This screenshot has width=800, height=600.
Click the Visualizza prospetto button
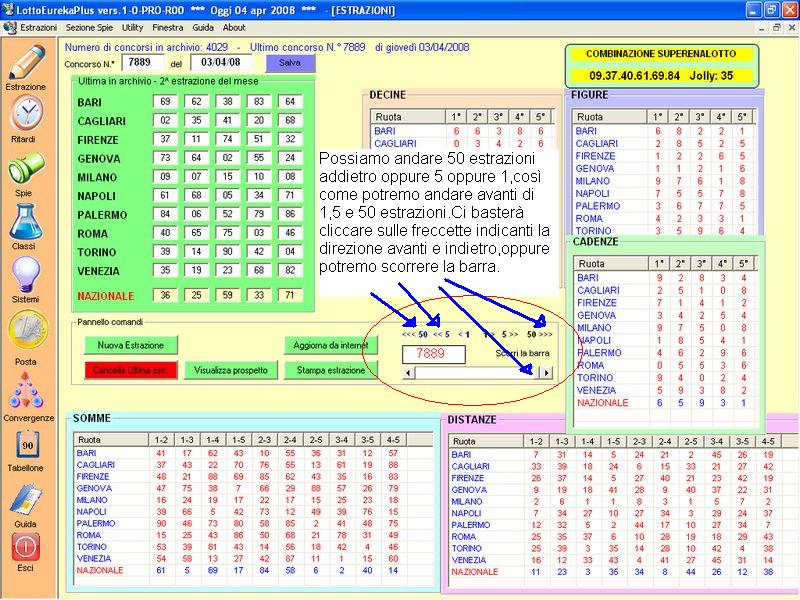click(231, 370)
